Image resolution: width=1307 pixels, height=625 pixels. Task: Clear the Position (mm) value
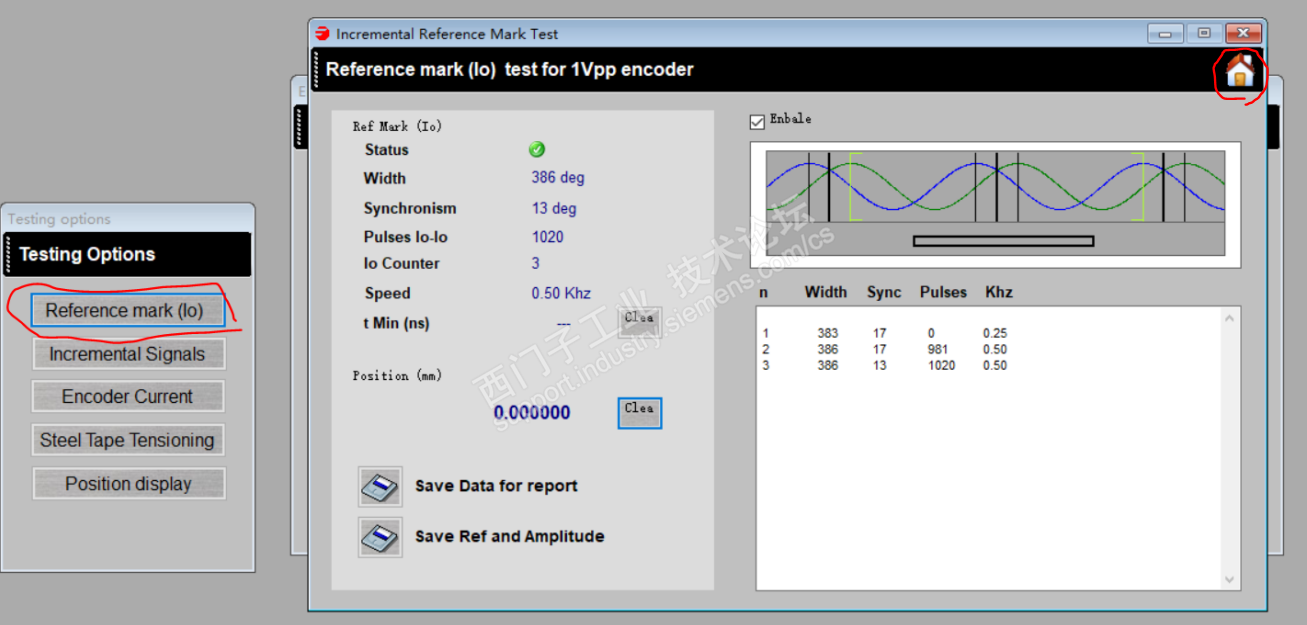640,412
